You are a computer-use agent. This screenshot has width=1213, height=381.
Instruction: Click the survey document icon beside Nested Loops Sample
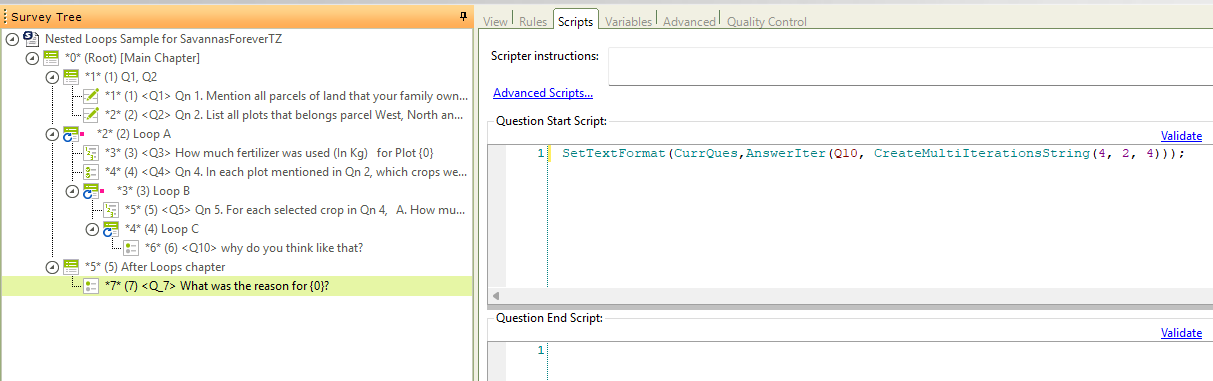32,38
